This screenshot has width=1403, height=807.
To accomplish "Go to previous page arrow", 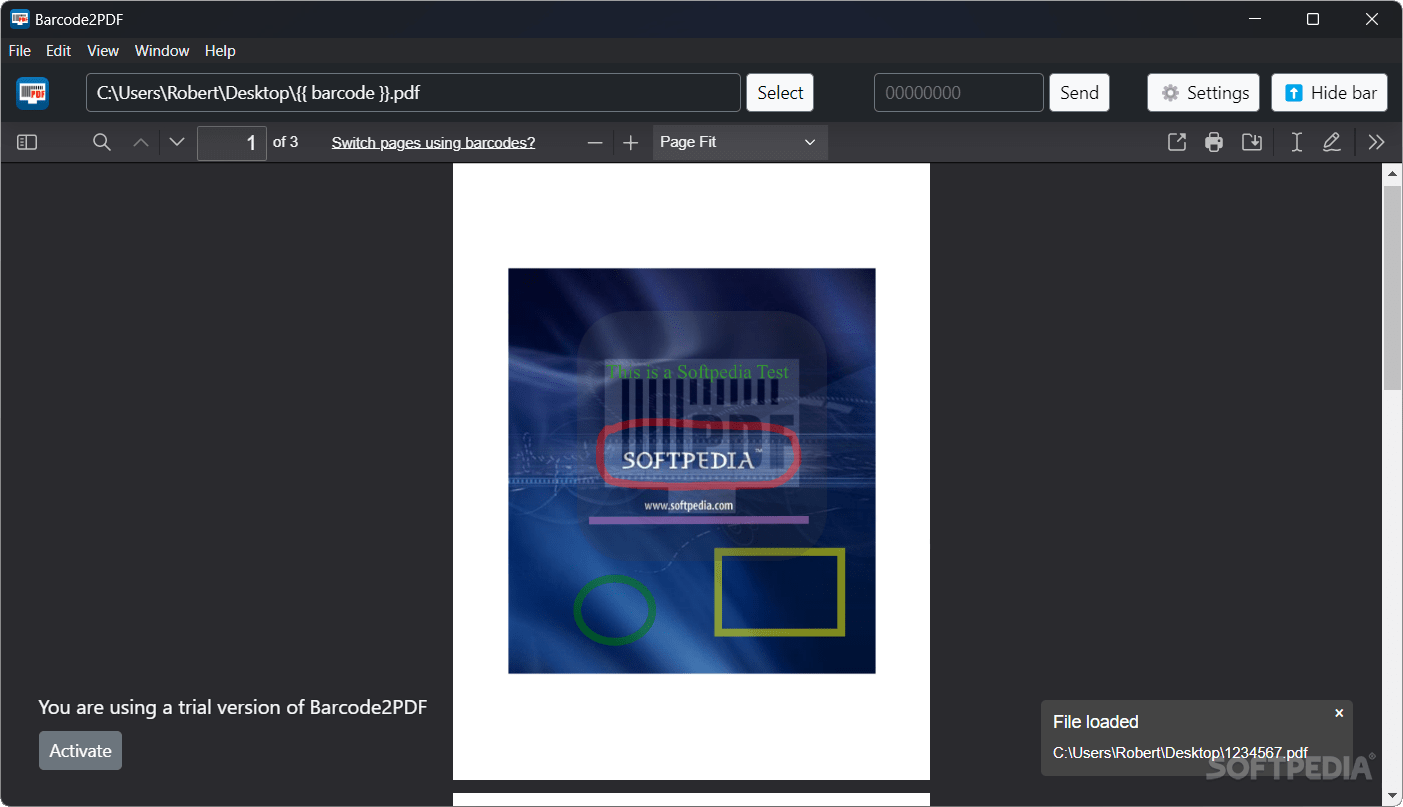I will tap(141, 143).
